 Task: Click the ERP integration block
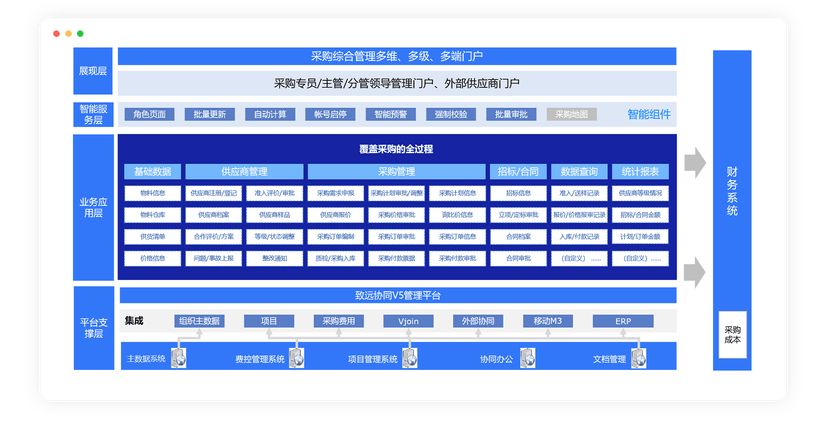[623, 321]
